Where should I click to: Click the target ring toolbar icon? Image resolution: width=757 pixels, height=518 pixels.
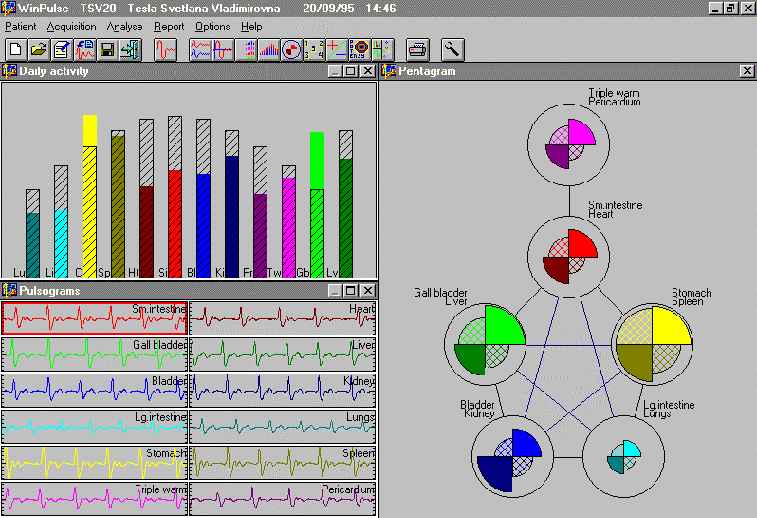tap(360, 49)
